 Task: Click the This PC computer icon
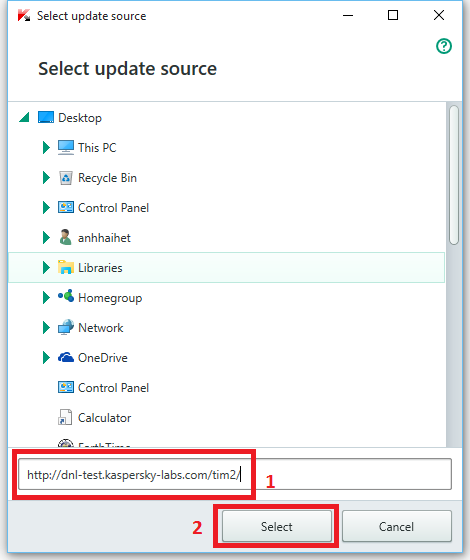(66, 148)
